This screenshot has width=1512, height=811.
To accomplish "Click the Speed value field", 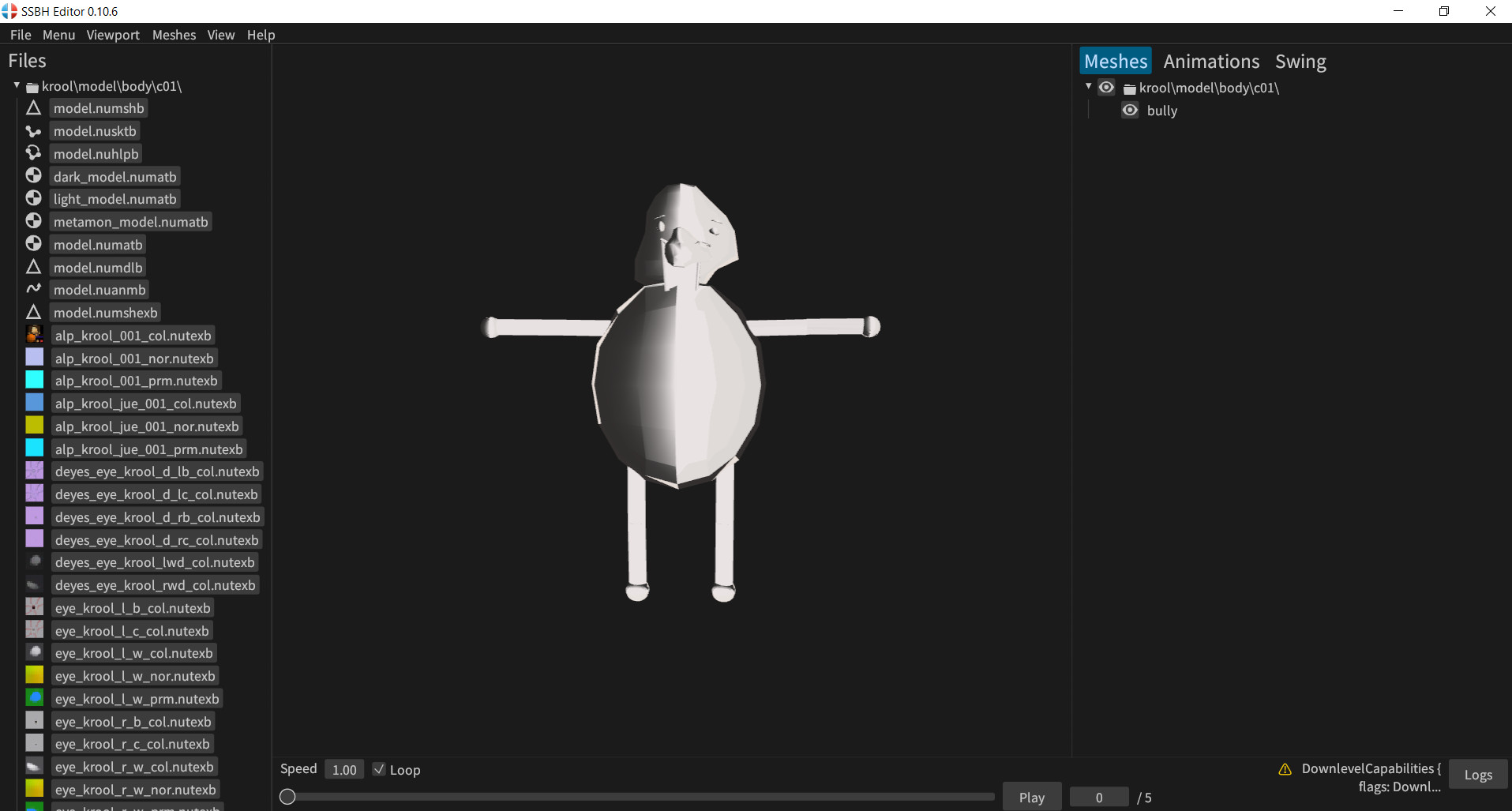I will pos(344,769).
